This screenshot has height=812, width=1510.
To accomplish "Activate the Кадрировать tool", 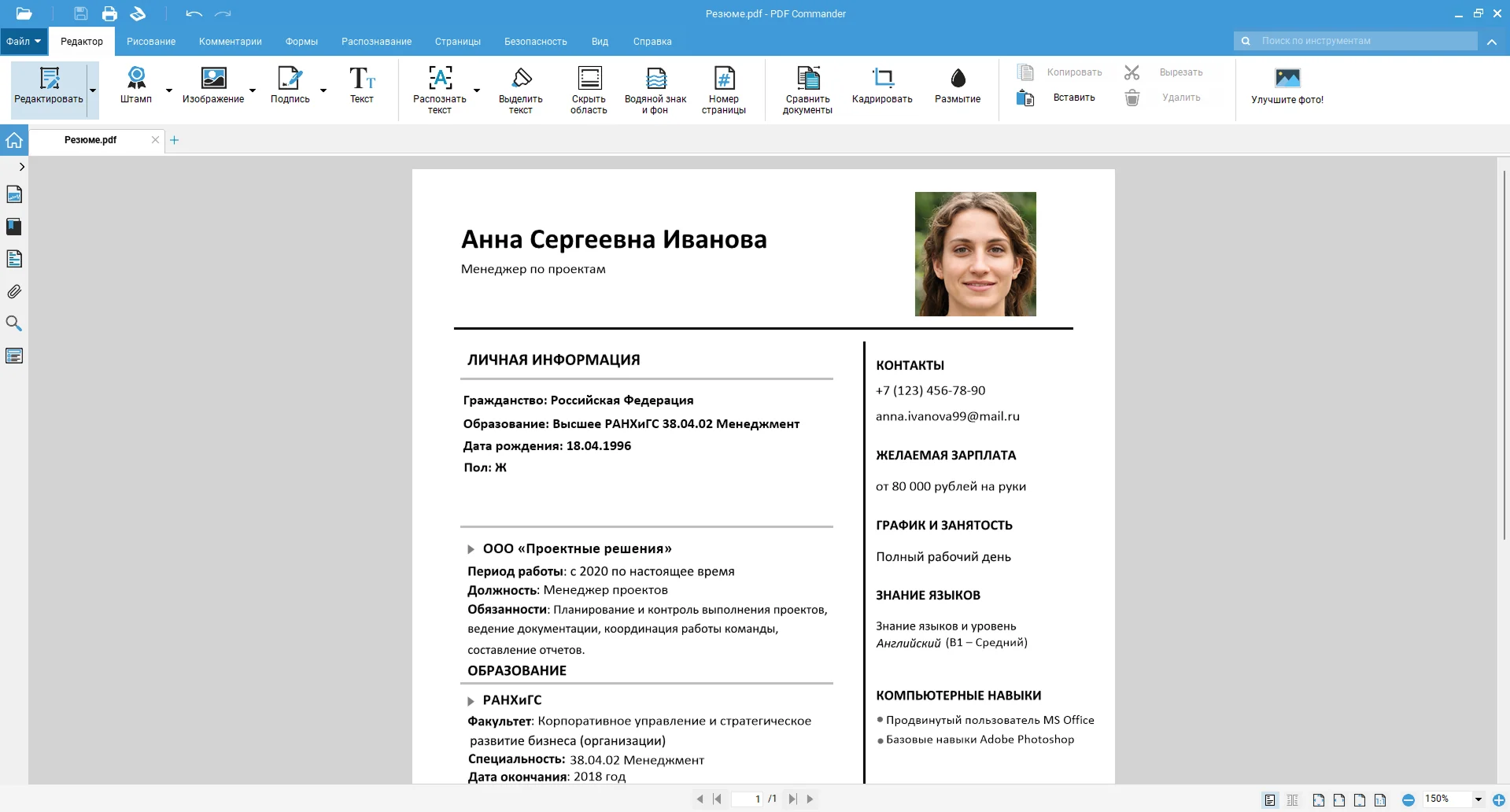I will coord(881,87).
